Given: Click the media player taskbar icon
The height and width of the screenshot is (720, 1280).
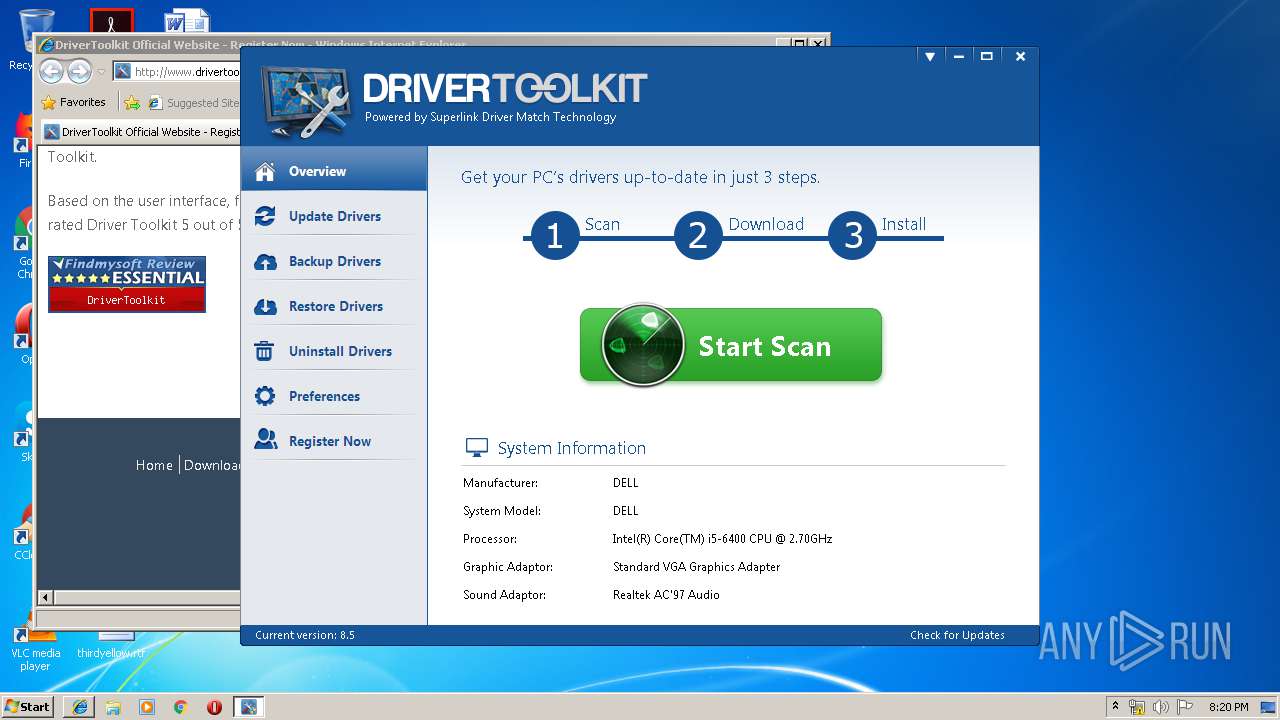Looking at the screenshot, I should click(147, 707).
